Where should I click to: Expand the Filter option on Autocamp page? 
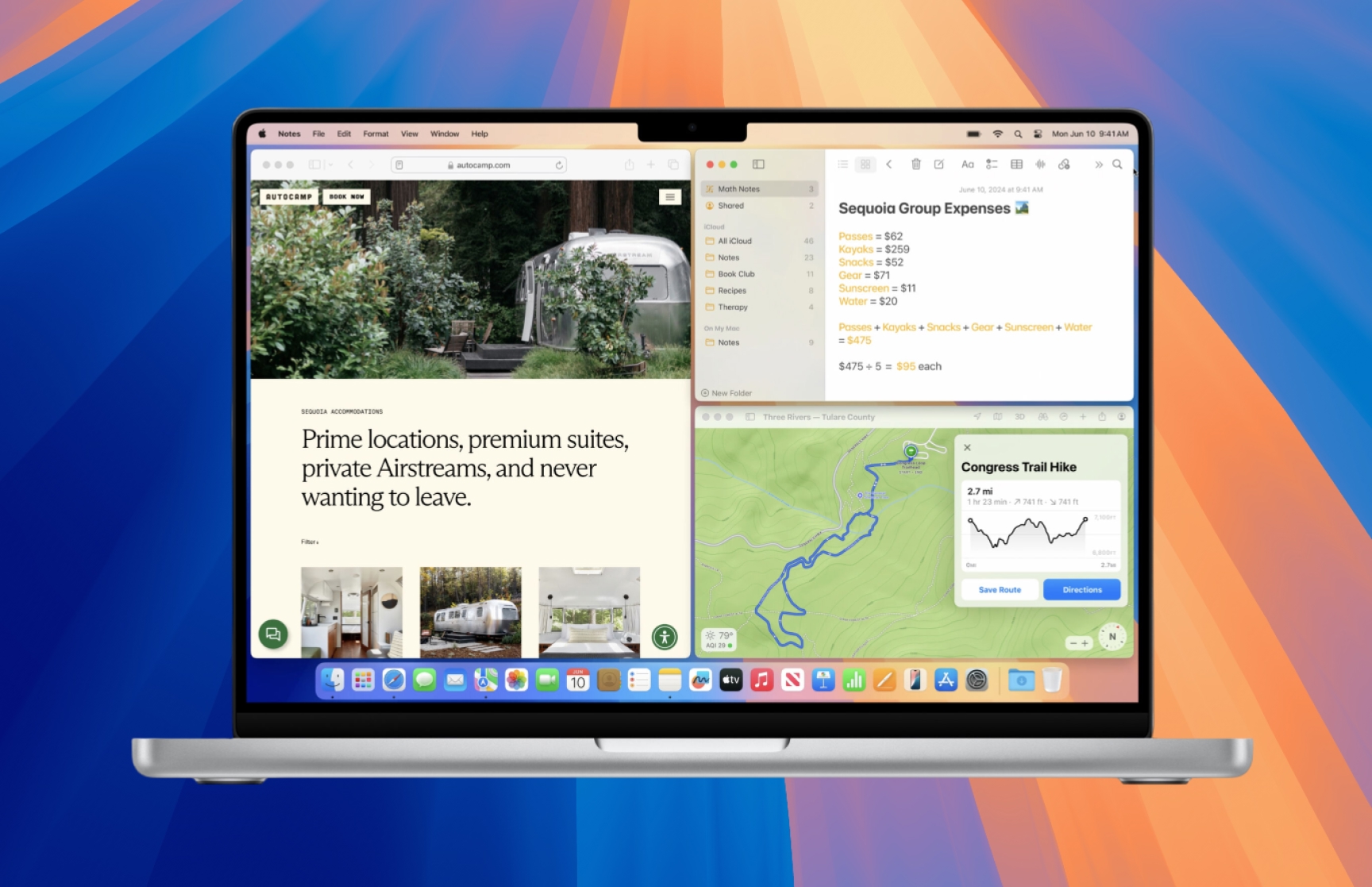(310, 542)
